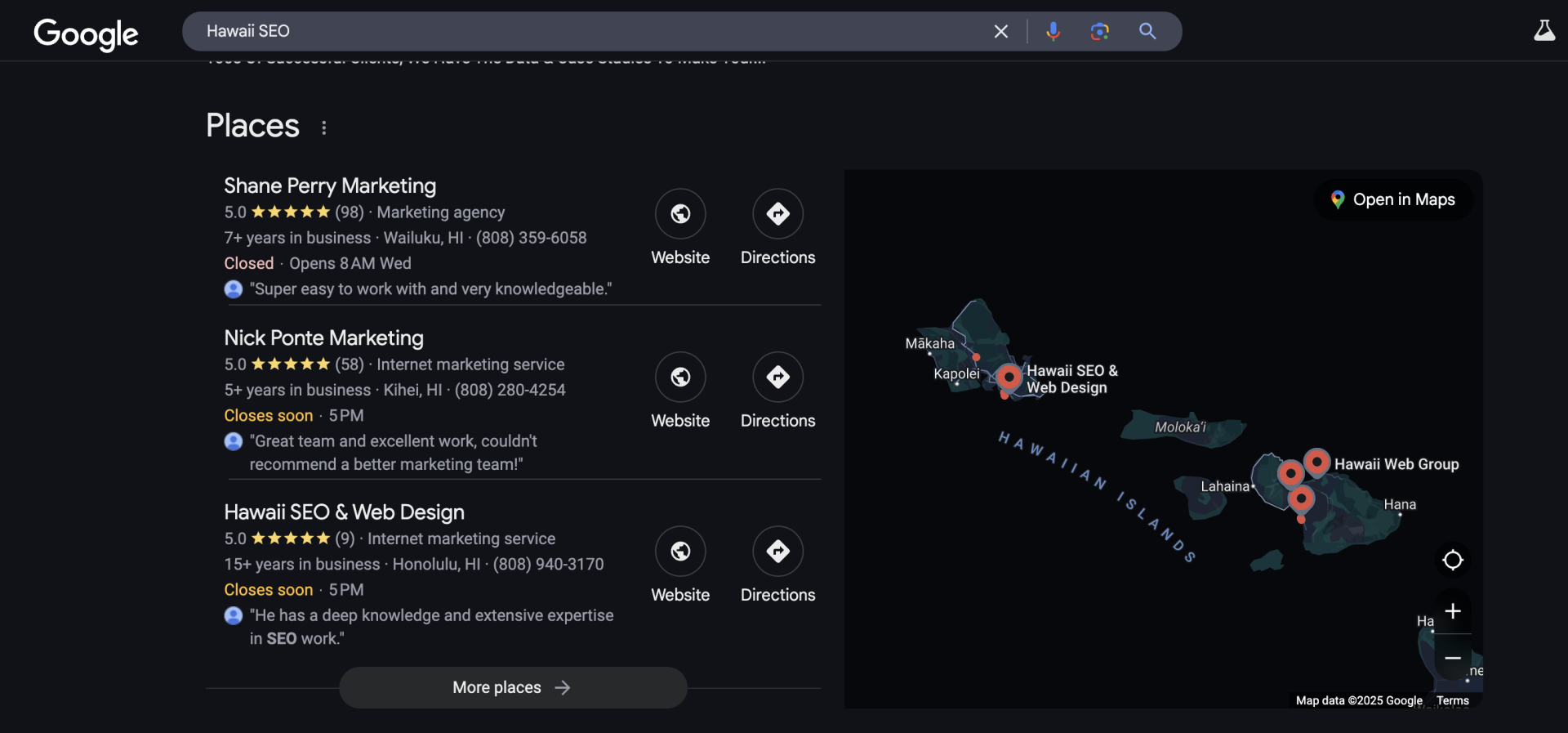Open Shane Perry Marketing listing title
1568x733 pixels.
(330, 185)
